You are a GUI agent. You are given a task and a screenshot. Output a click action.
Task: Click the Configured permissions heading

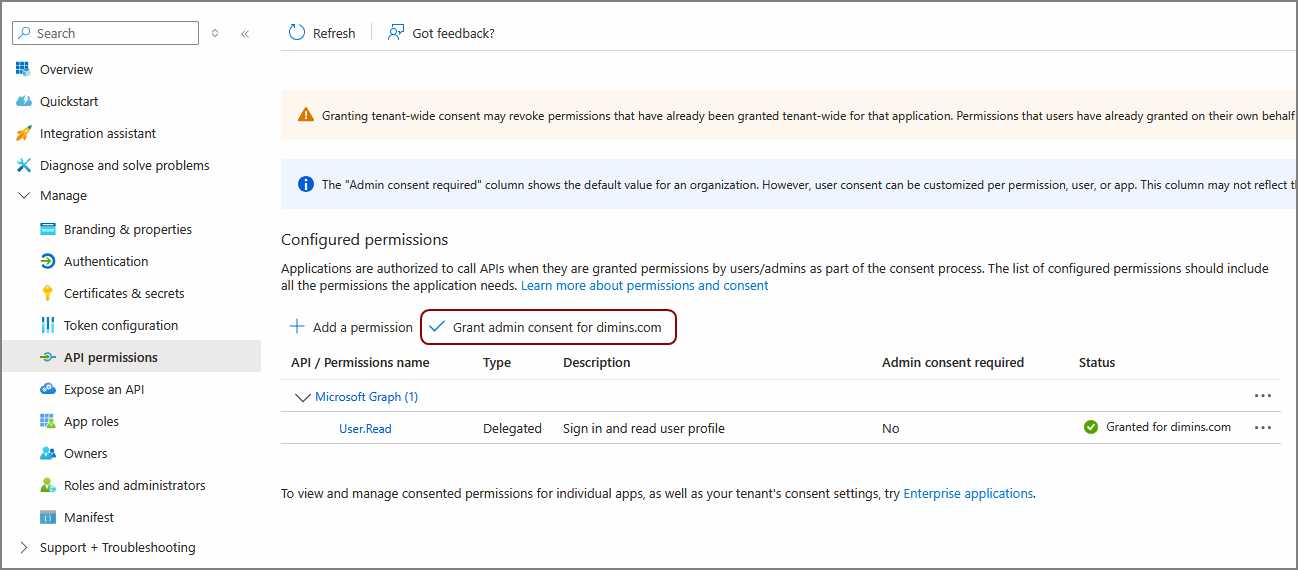click(x=364, y=239)
